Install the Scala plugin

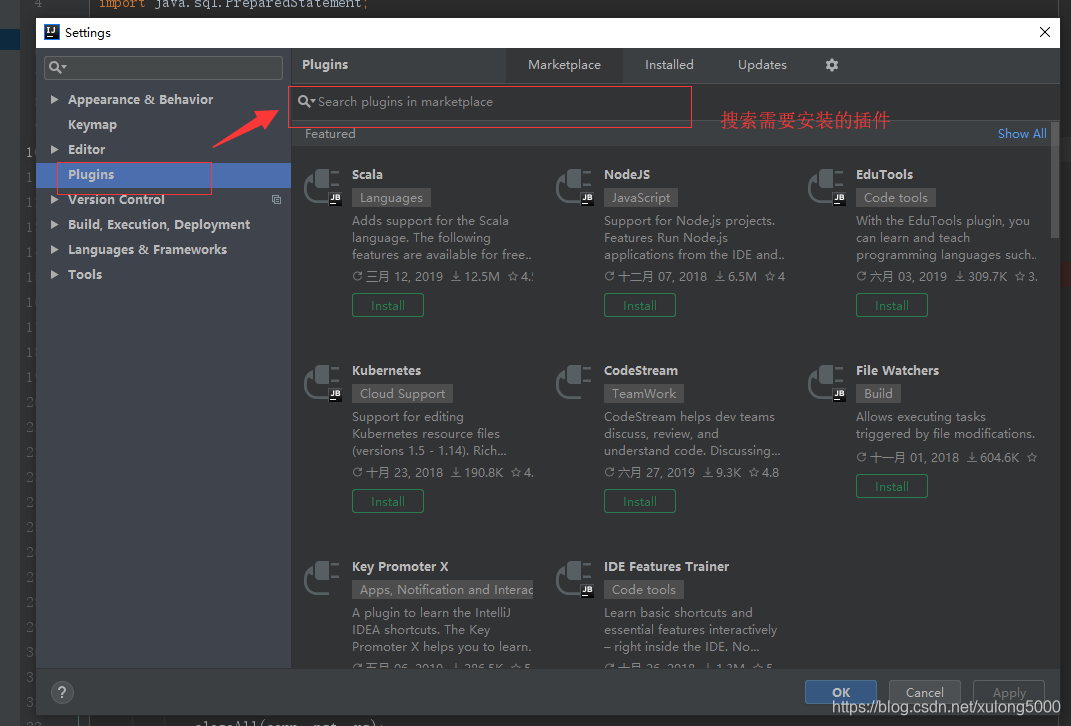[387, 305]
